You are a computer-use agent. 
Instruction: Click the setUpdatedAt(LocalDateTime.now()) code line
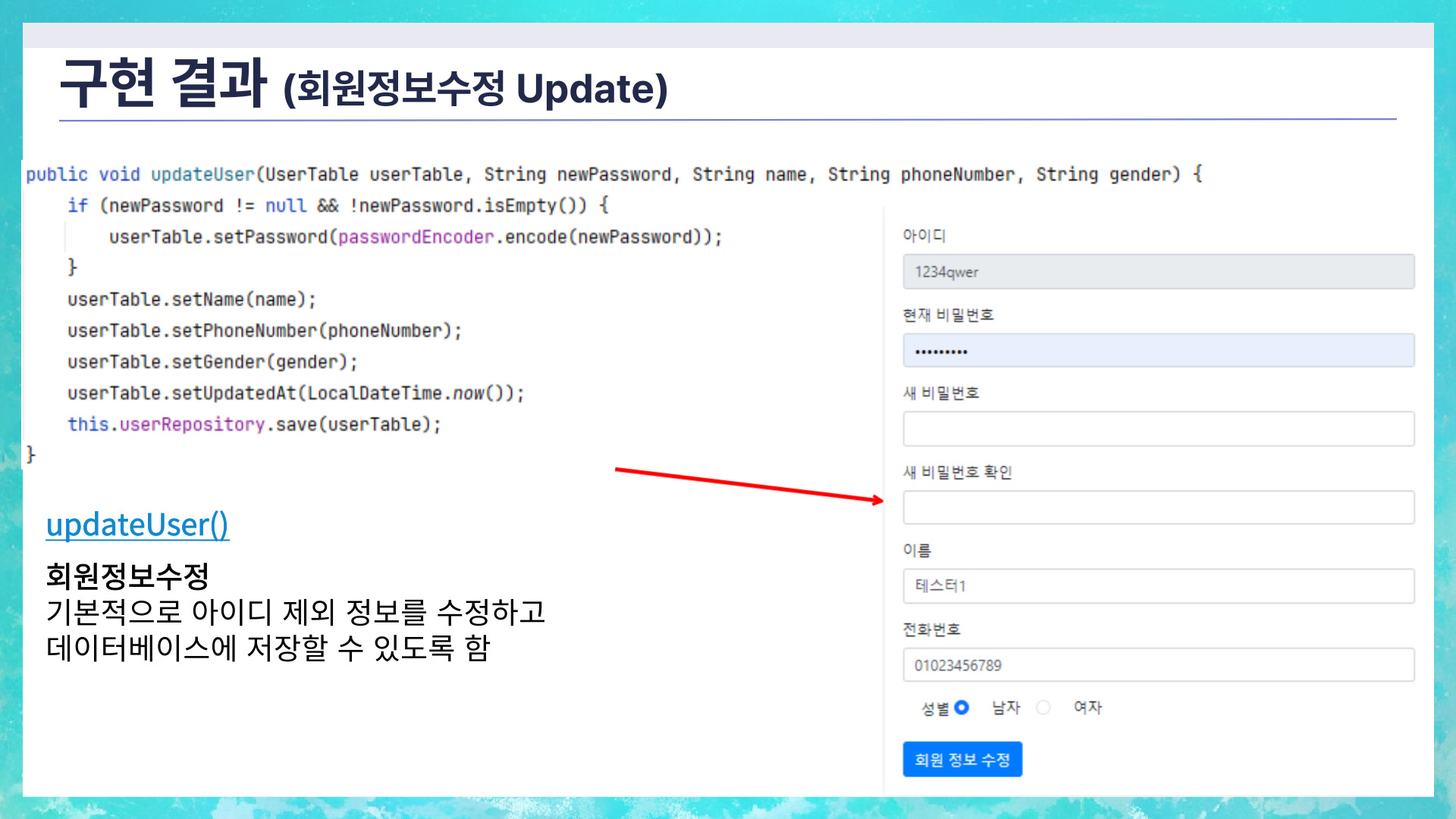(x=296, y=393)
